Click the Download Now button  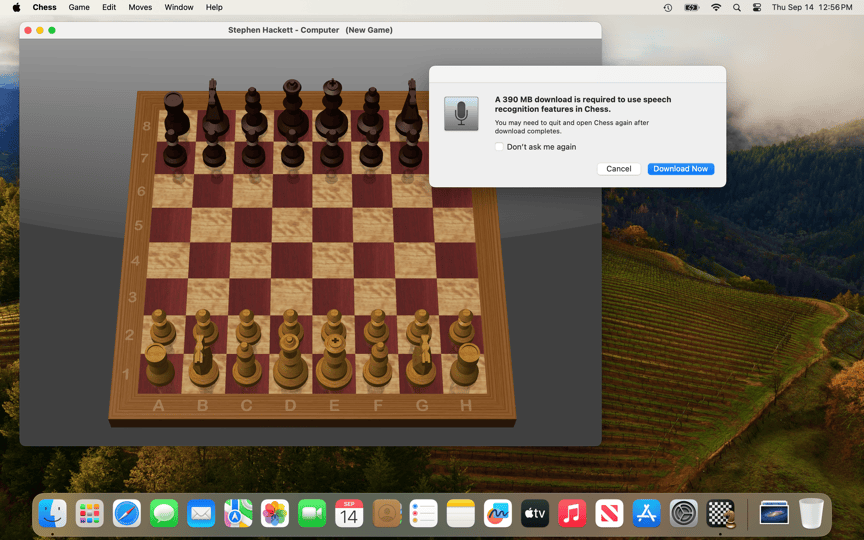(x=681, y=169)
